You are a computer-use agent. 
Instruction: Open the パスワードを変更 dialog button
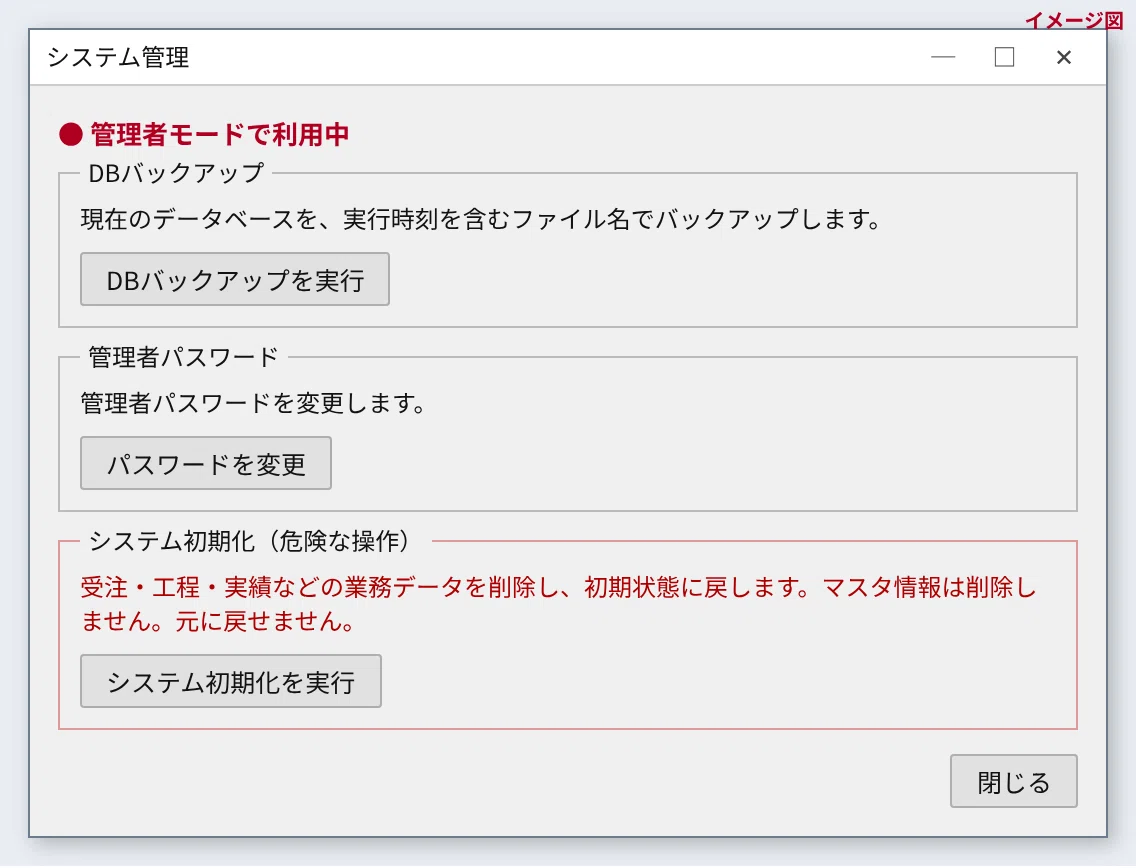pyautogui.click(x=206, y=463)
